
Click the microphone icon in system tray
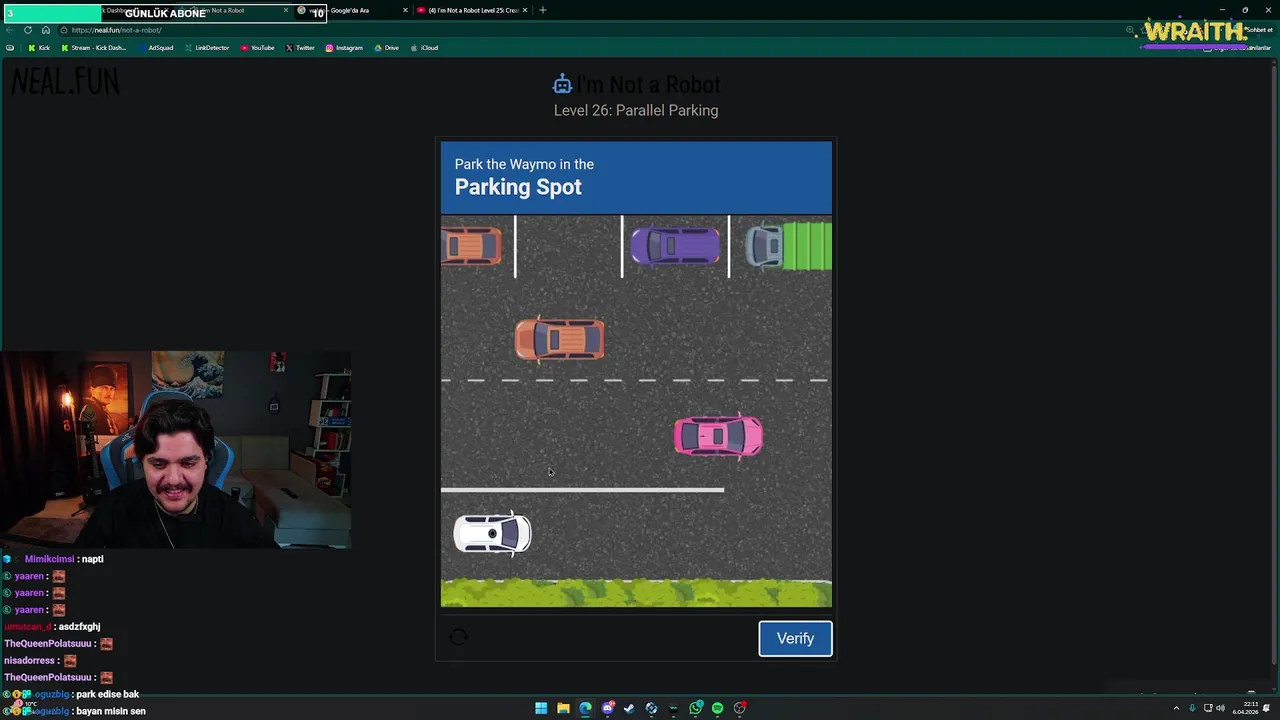tap(1192, 708)
